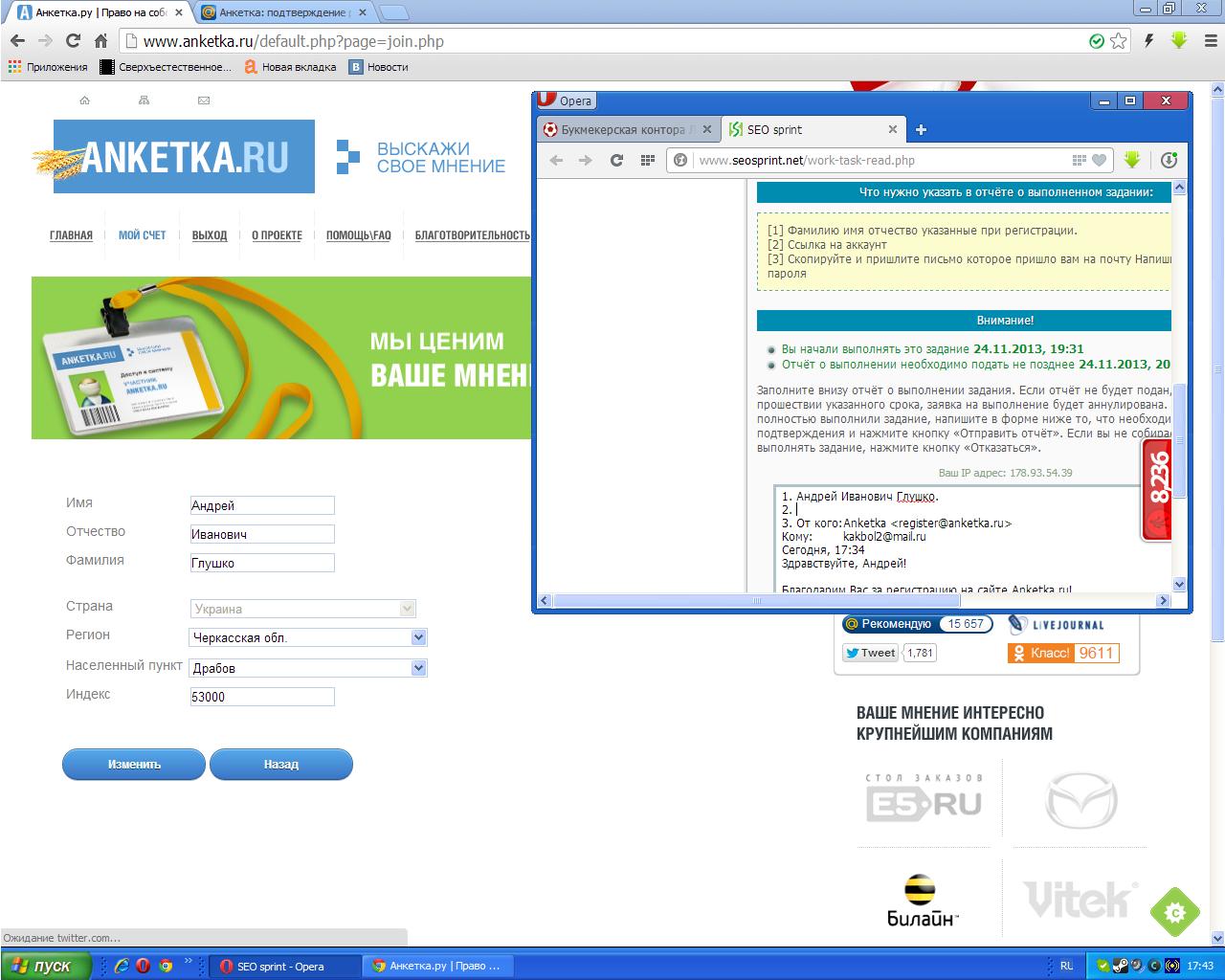Viewport: 1225px width, 980px height.
Task: Focus the Chrome address bar
Action: click(x=612, y=41)
